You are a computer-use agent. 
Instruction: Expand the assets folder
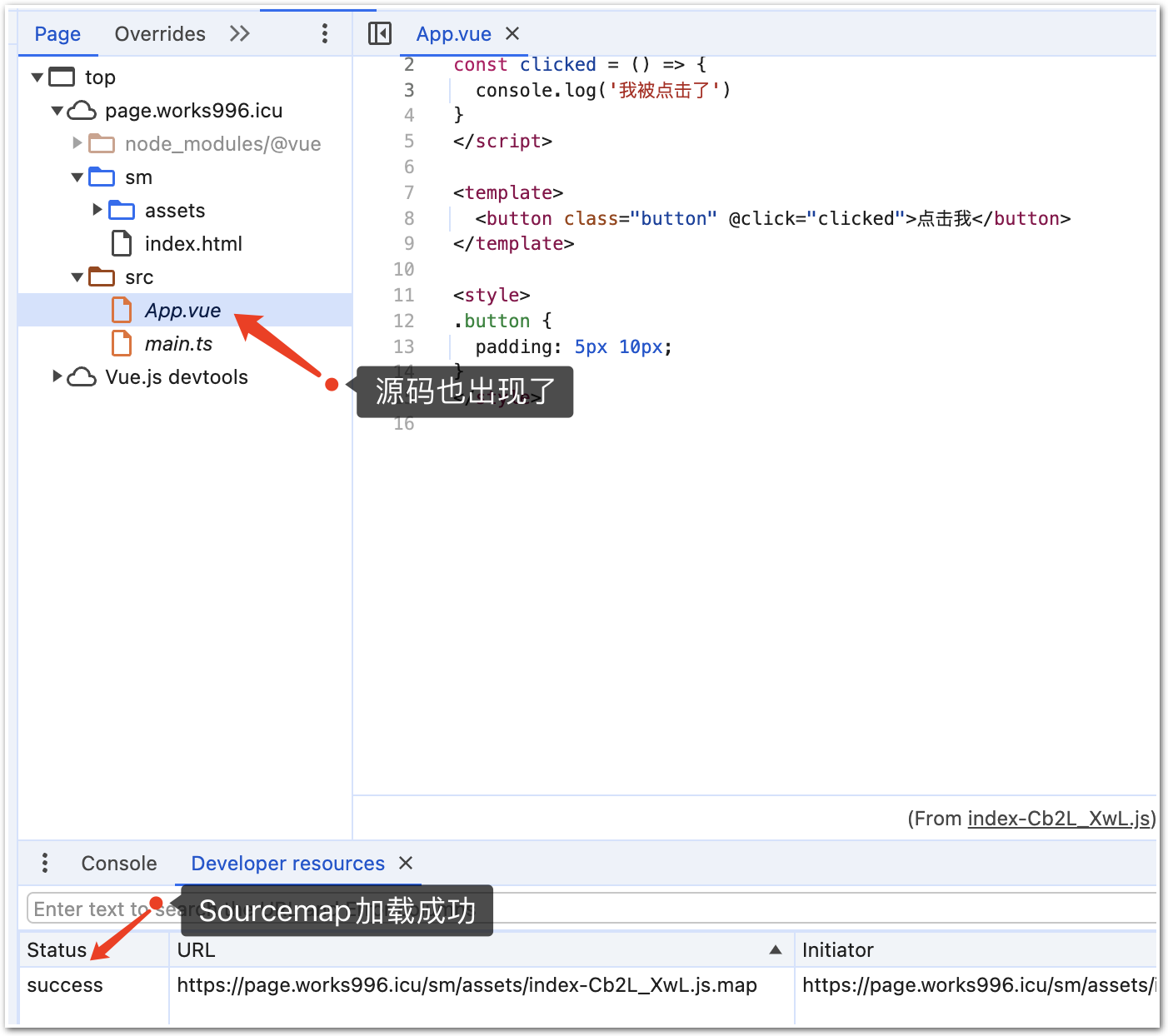[x=97, y=210]
